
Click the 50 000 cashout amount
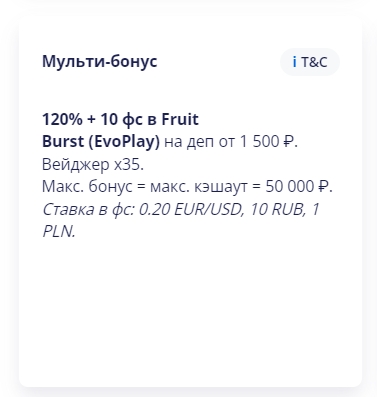pos(289,187)
